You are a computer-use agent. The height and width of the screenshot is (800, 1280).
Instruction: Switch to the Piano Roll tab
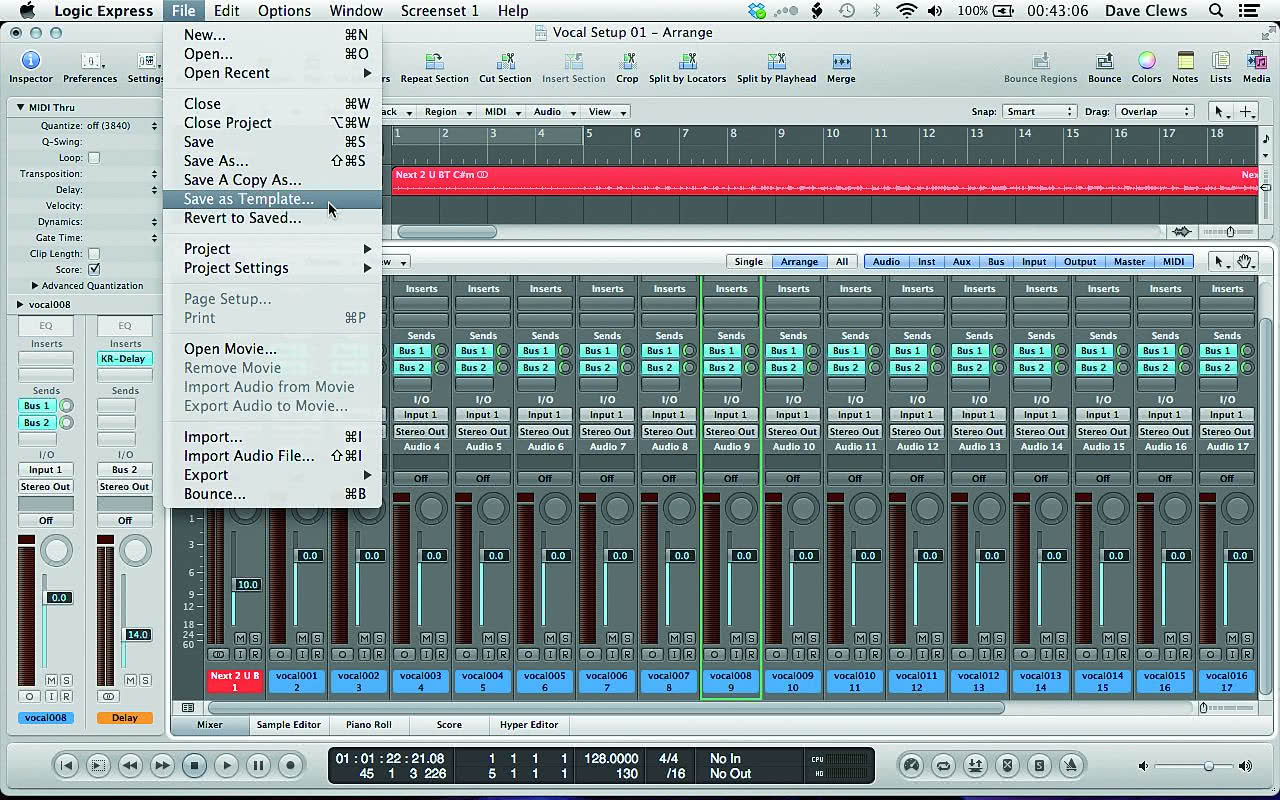[x=369, y=725]
